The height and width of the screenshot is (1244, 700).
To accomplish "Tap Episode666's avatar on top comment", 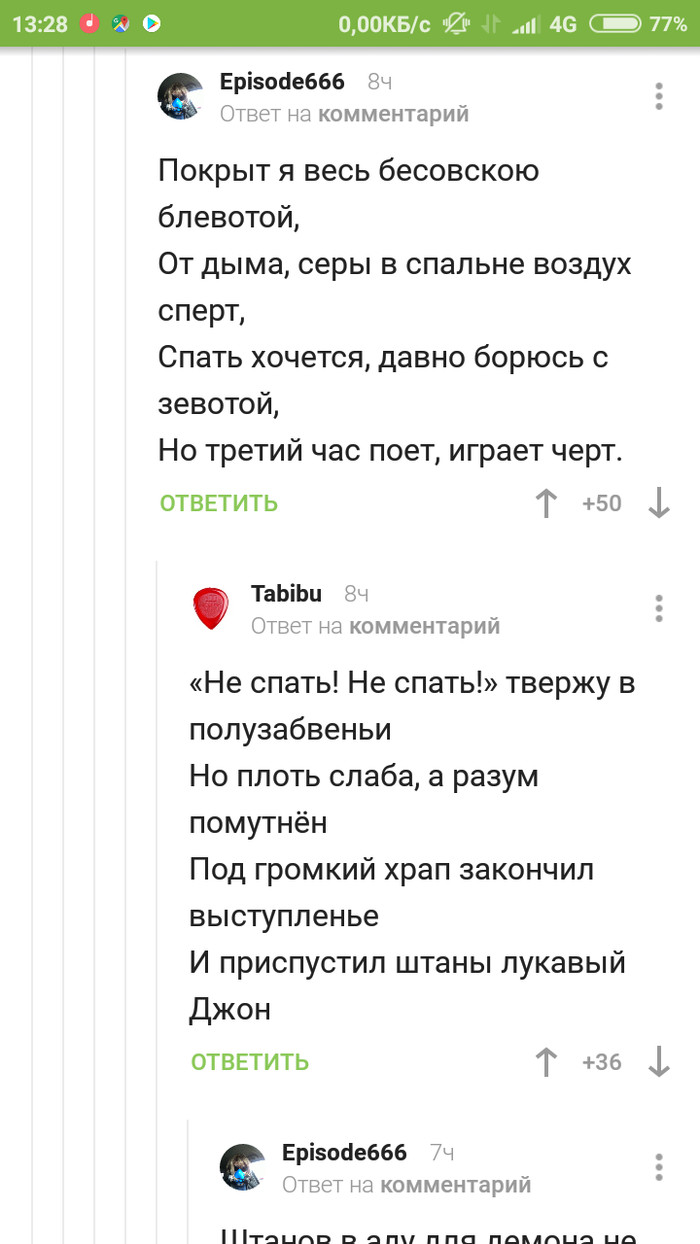I will pos(182,96).
